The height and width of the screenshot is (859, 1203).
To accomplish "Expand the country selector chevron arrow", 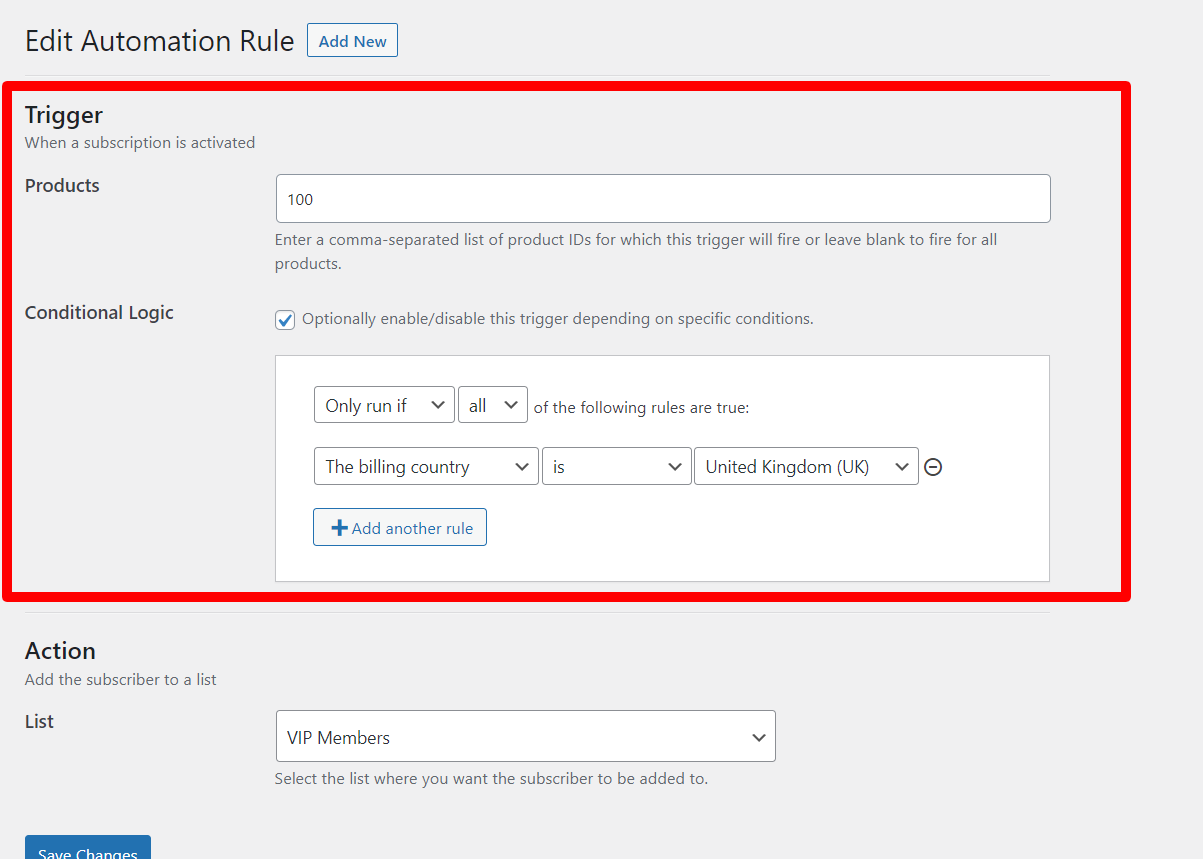I will click(903, 466).
